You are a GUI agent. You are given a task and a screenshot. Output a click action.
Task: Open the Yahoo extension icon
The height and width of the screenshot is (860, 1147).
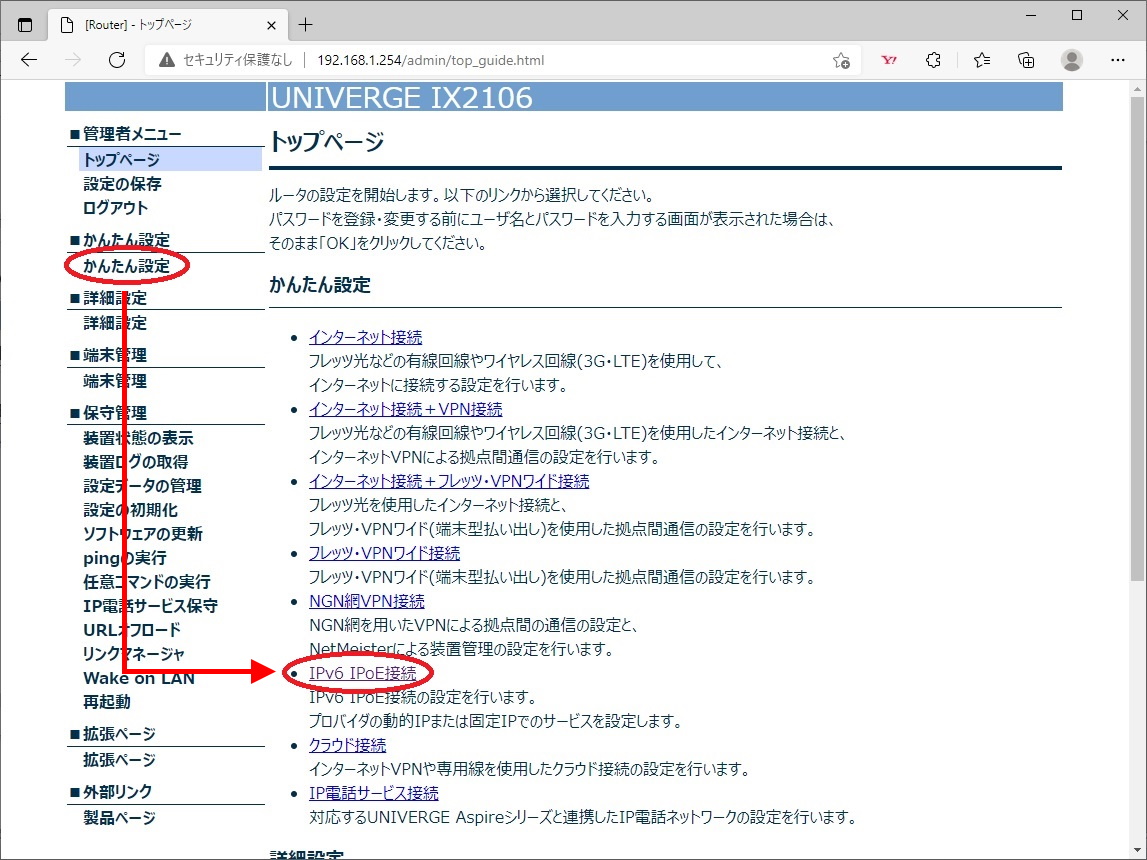[x=889, y=60]
